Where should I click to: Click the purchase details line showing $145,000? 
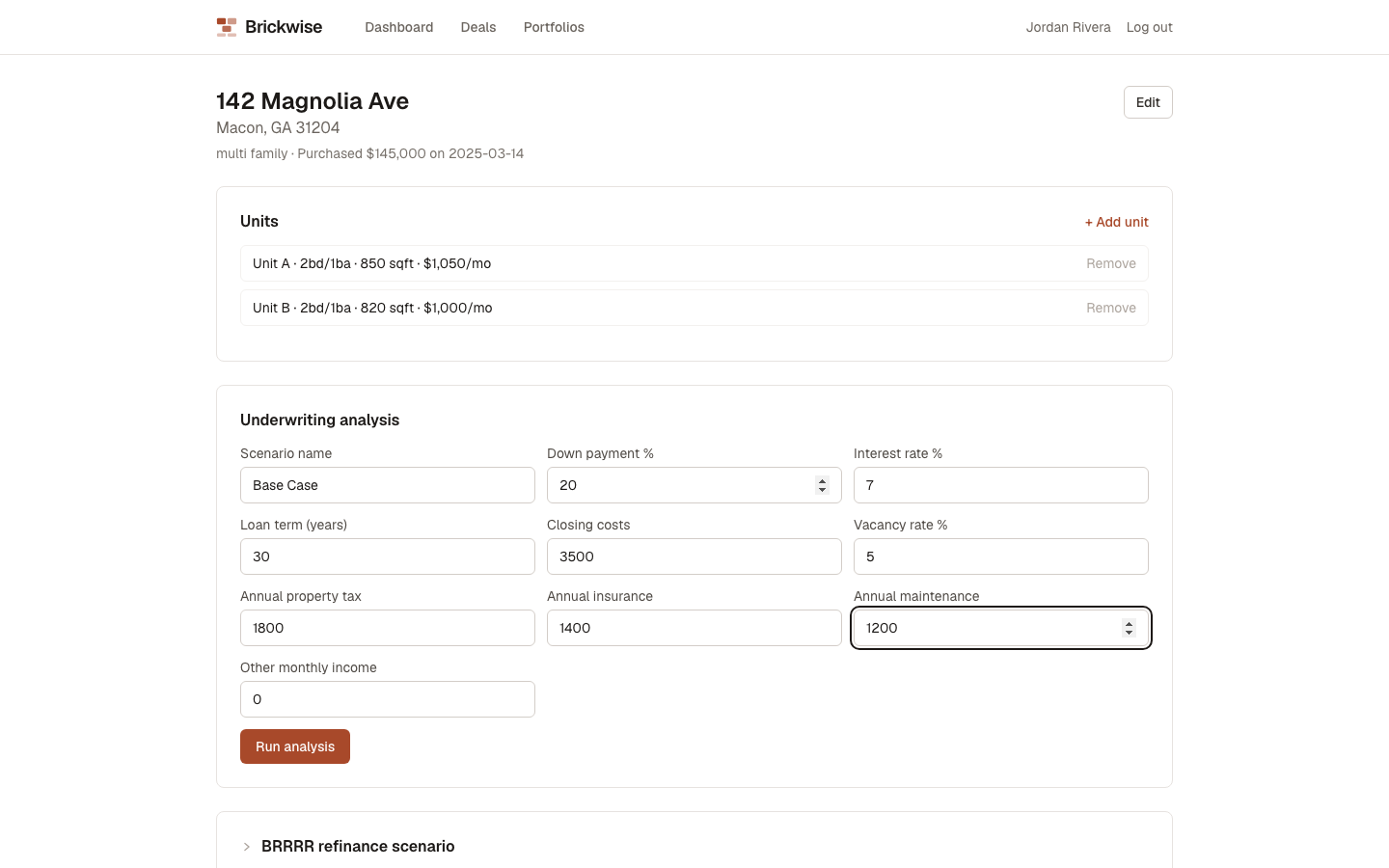click(x=370, y=153)
